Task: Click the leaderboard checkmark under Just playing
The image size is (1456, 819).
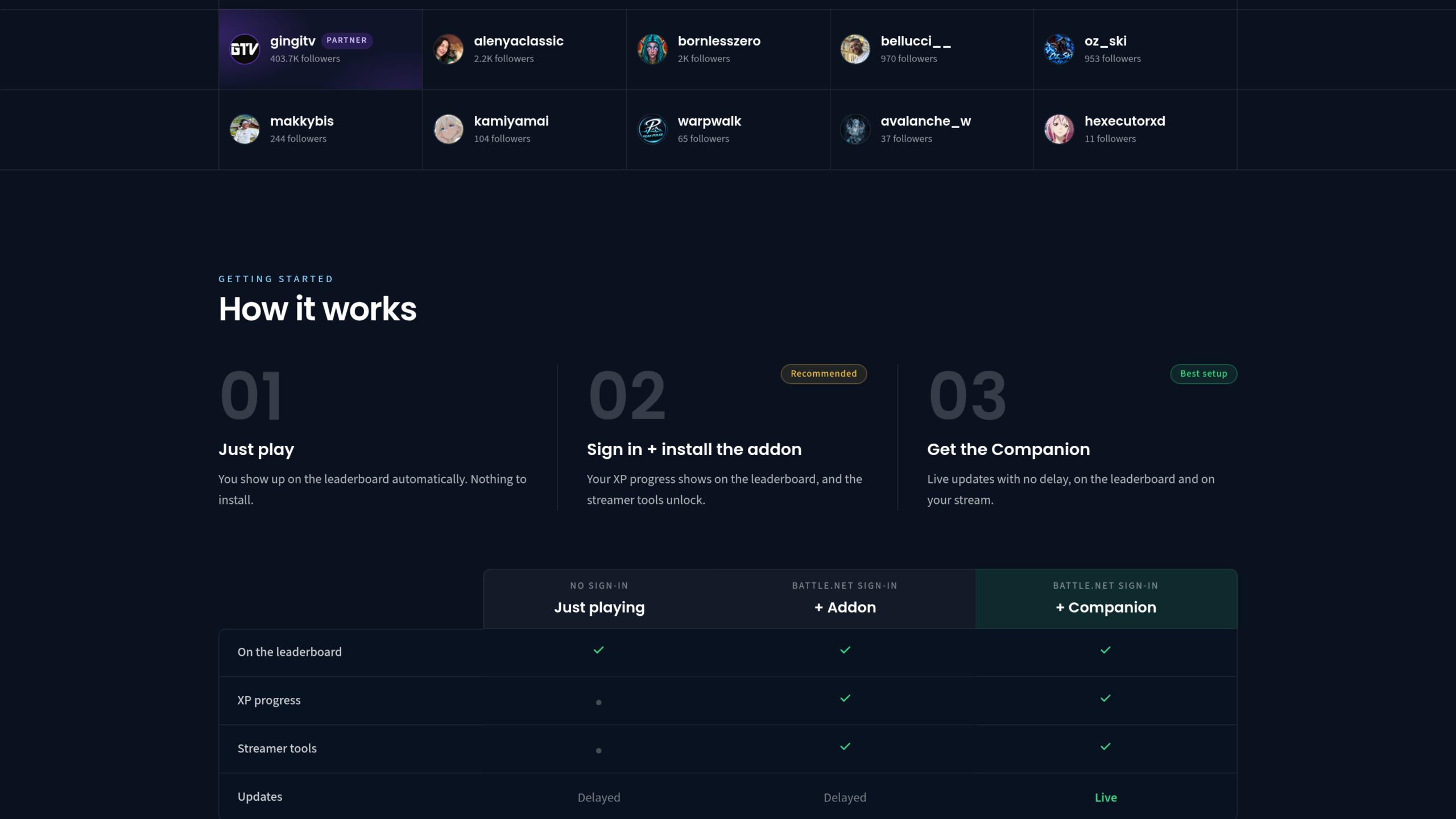Action: (598, 650)
